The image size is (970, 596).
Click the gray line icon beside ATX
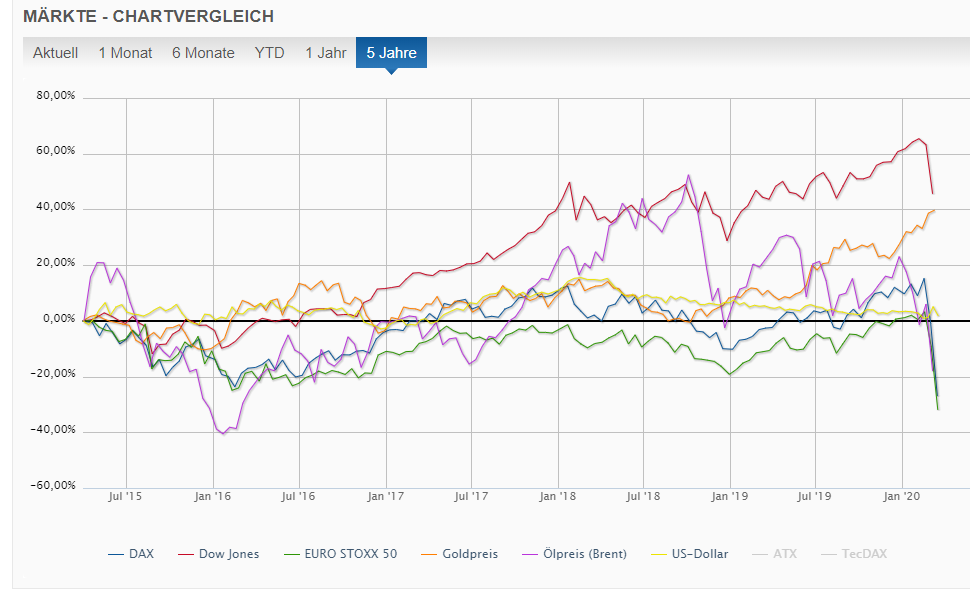click(x=760, y=553)
